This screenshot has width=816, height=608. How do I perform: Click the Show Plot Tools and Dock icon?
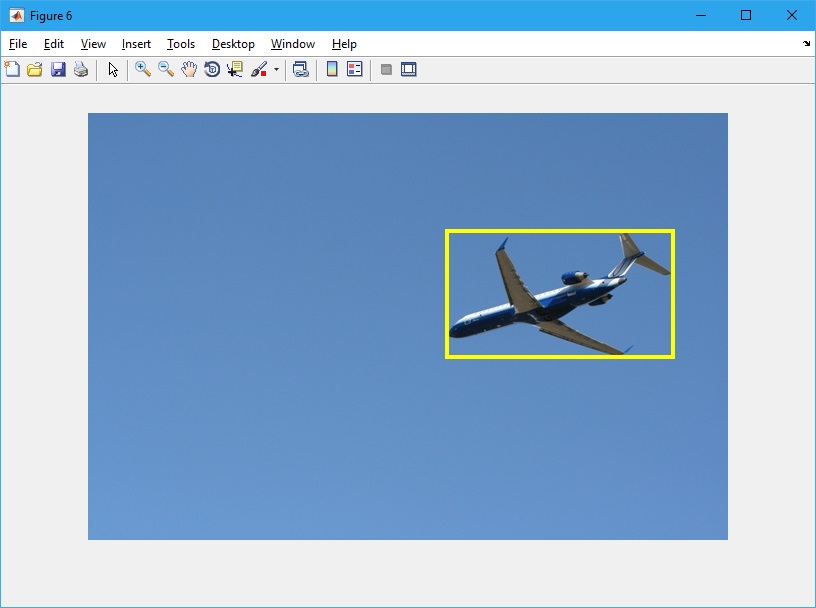408,69
